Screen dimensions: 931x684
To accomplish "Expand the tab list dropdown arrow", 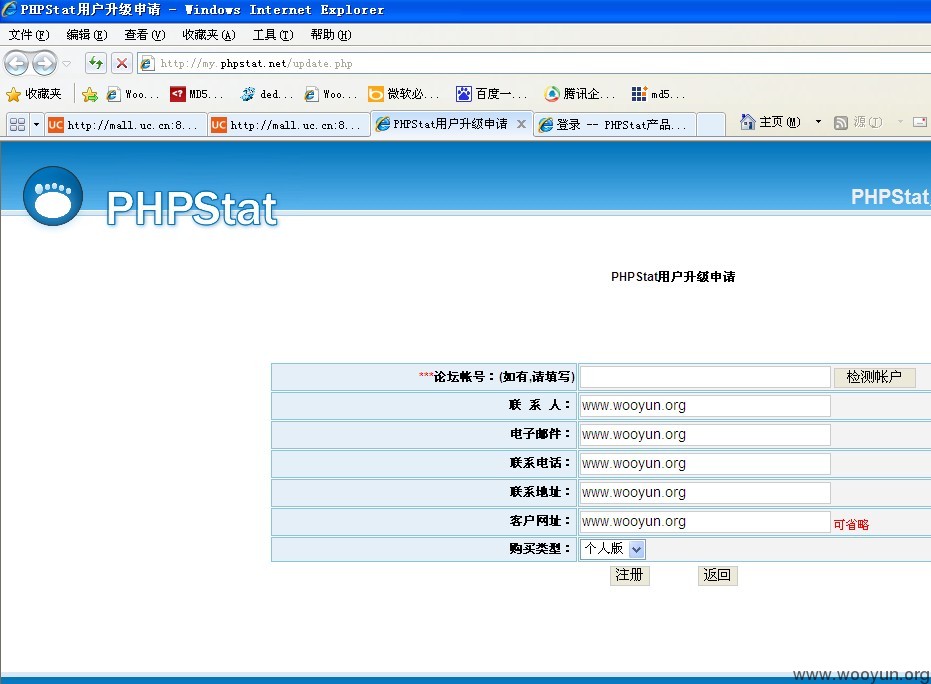I will coord(36,125).
